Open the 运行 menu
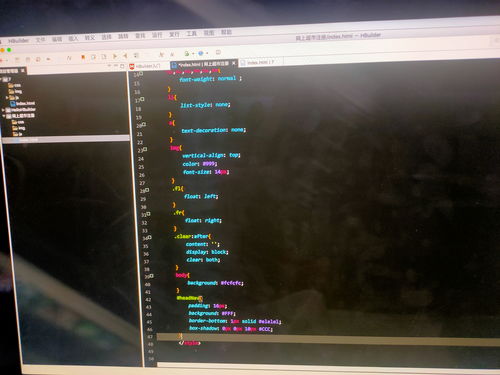 (157, 35)
